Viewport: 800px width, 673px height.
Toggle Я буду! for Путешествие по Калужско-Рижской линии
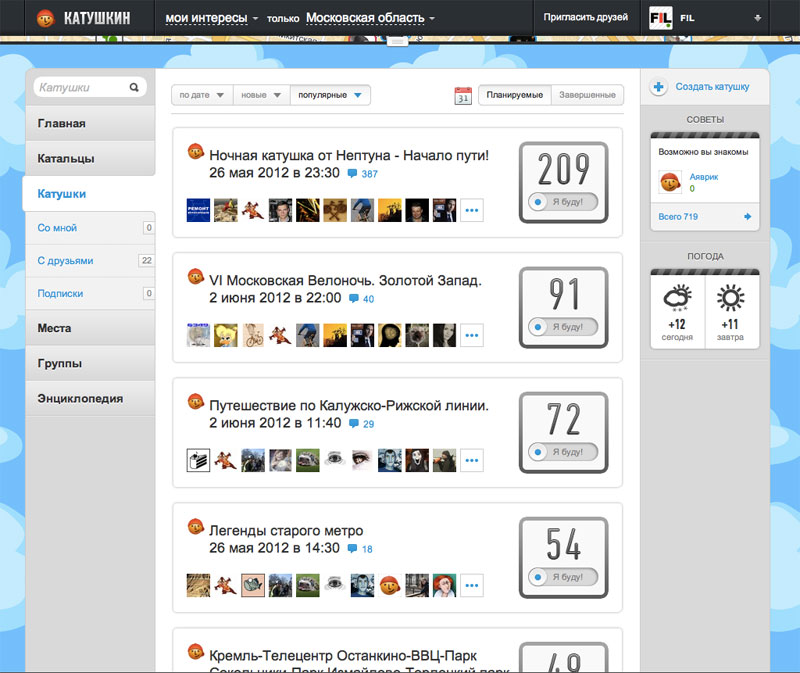coord(563,452)
